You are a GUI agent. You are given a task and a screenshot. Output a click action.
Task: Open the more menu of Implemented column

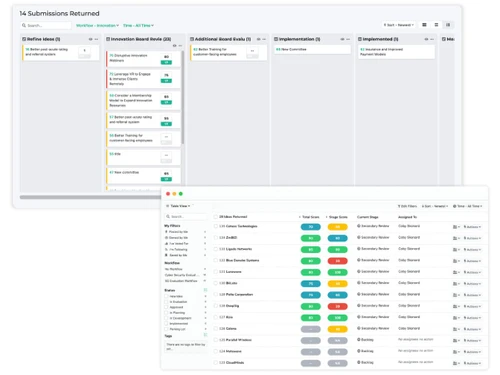pos(432,39)
